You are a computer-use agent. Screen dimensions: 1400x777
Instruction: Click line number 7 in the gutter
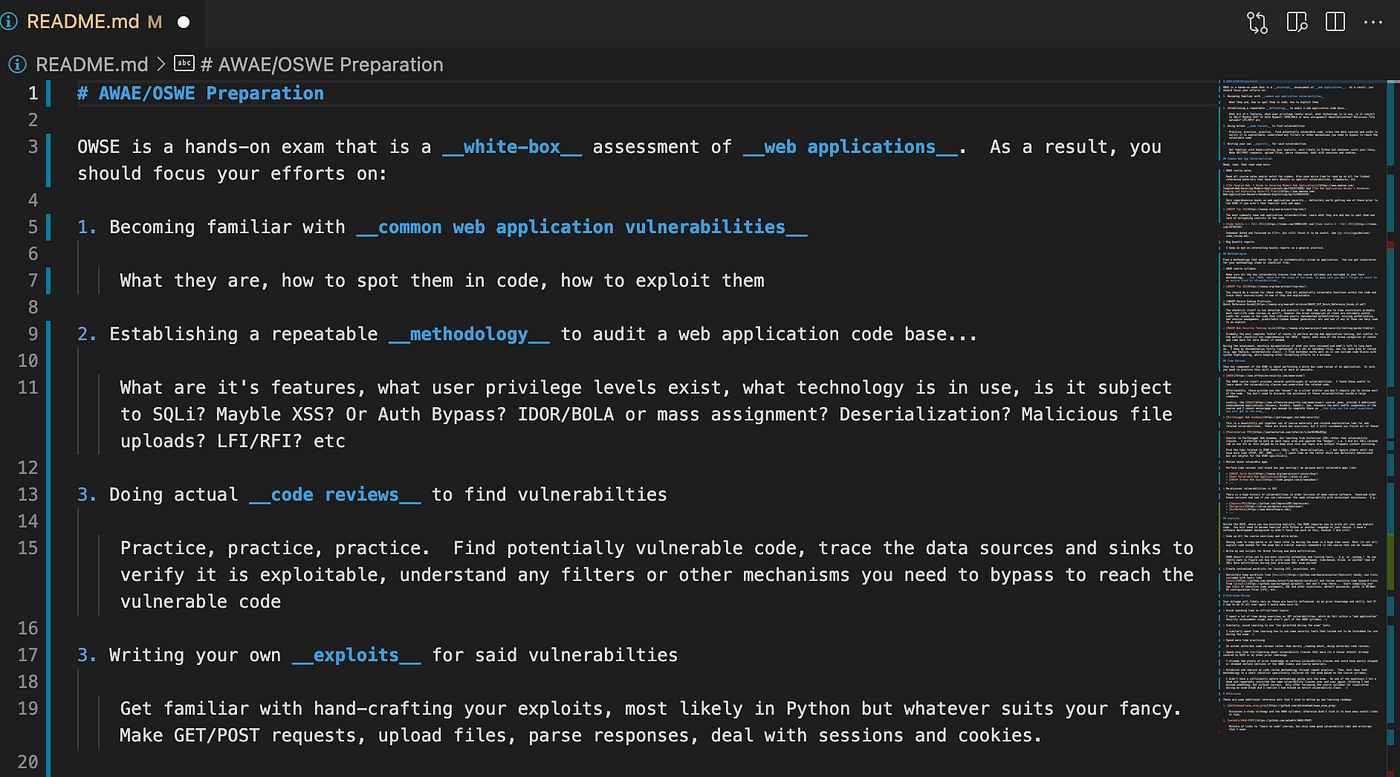coord(32,280)
